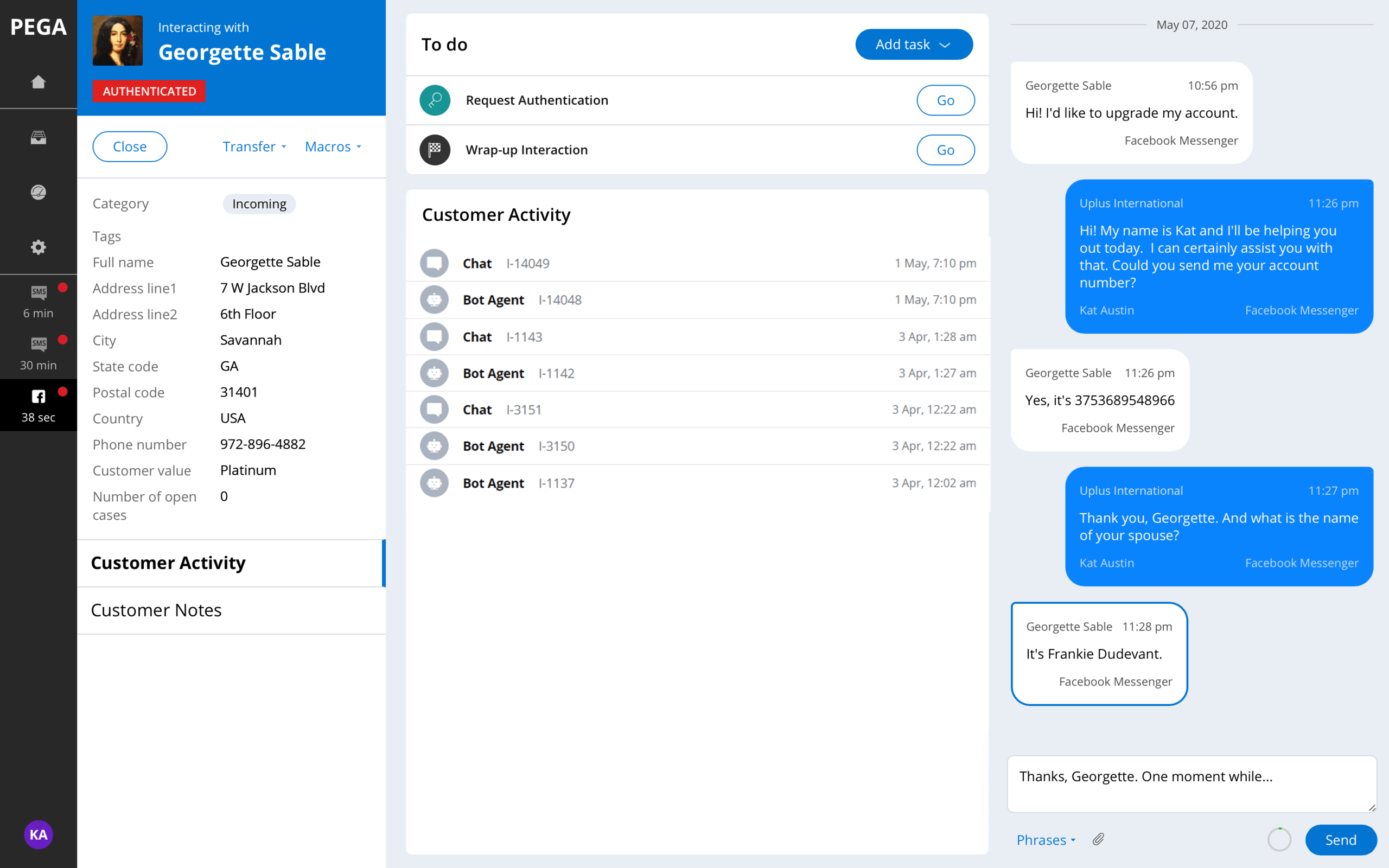Open the Phrases dropdown
The image size is (1389, 868).
point(1045,840)
